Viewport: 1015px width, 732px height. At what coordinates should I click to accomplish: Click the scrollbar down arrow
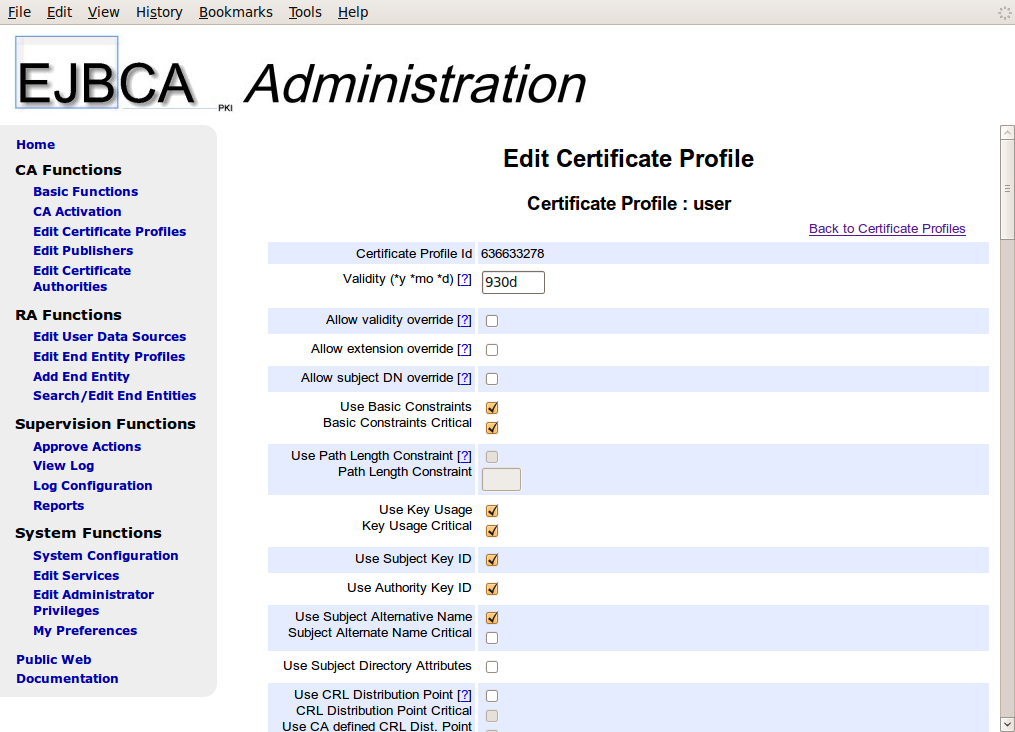1007,723
